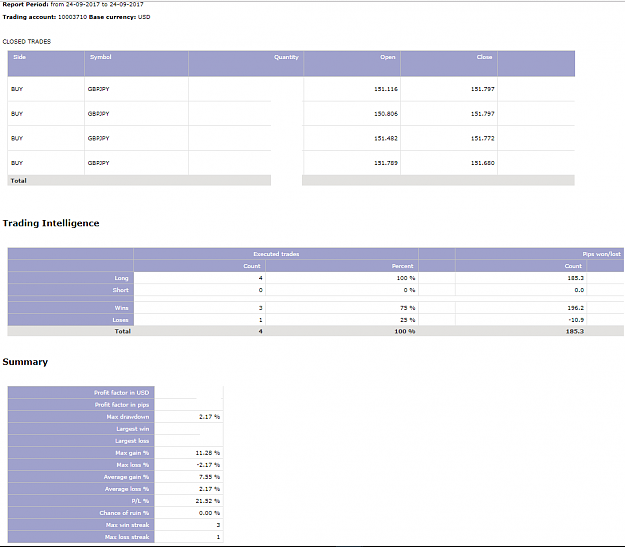This screenshot has height=547, width=625.
Task: Click GBPJPY in the row opened at 151.789
Action: pos(98,163)
